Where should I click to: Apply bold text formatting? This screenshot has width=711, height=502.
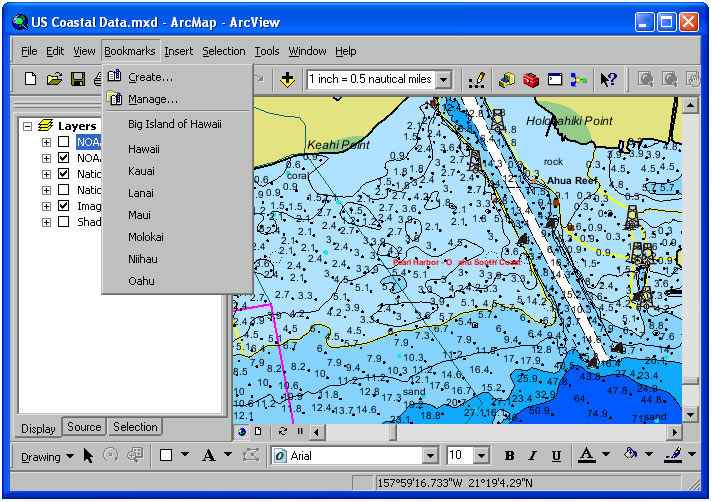pyautogui.click(x=509, y=456)
